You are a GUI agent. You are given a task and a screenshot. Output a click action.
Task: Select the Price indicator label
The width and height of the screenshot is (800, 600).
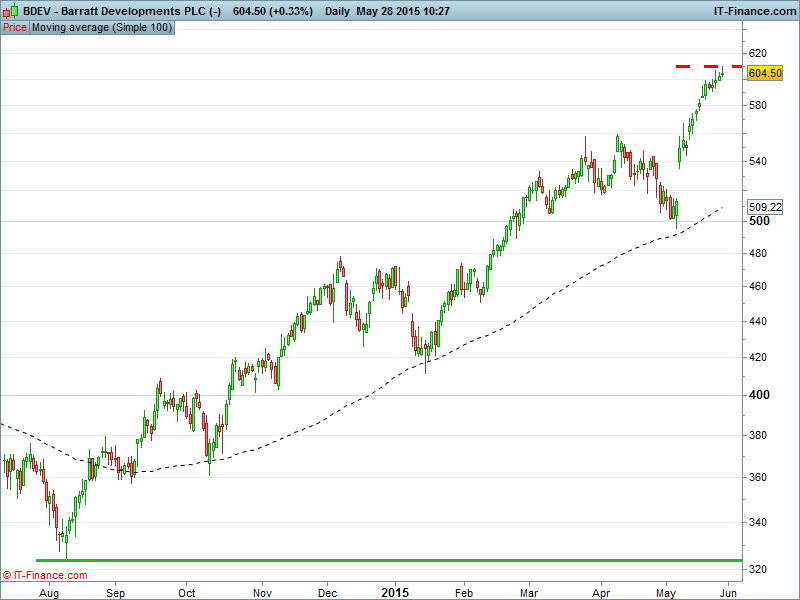point(15,28)
